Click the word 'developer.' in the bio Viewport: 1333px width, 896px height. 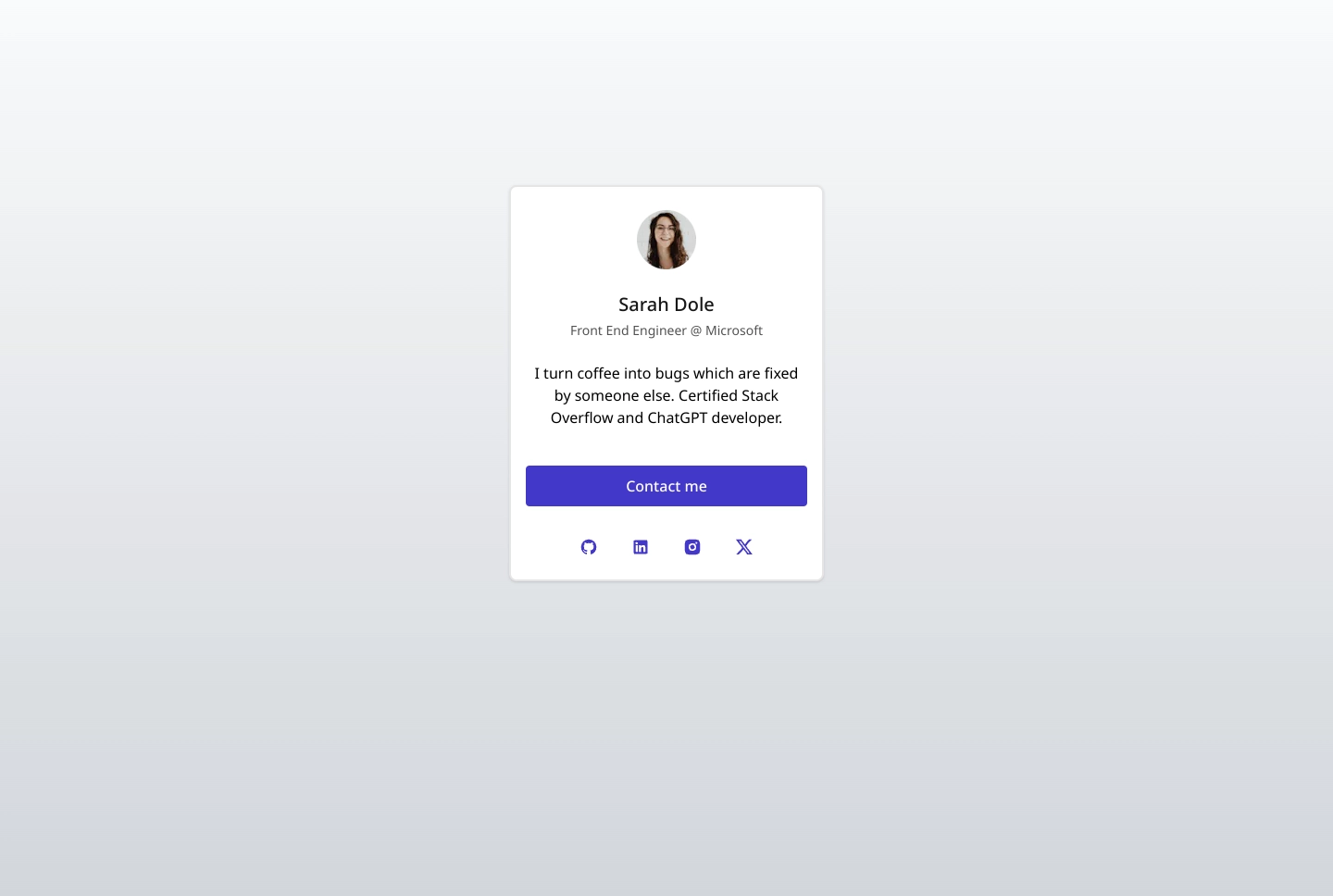pyautogui.click(x=747, y=418)
